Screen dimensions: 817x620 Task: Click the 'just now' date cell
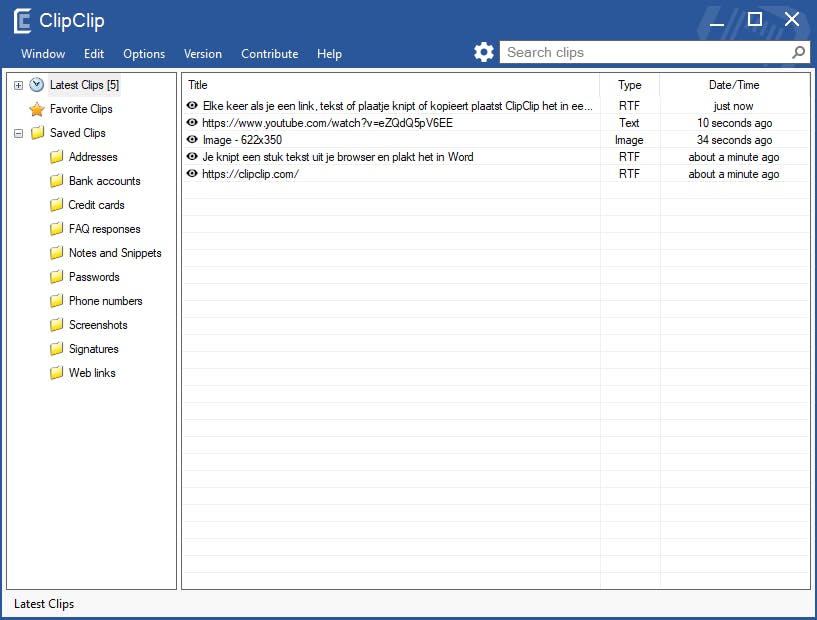[x=734, y=106]
